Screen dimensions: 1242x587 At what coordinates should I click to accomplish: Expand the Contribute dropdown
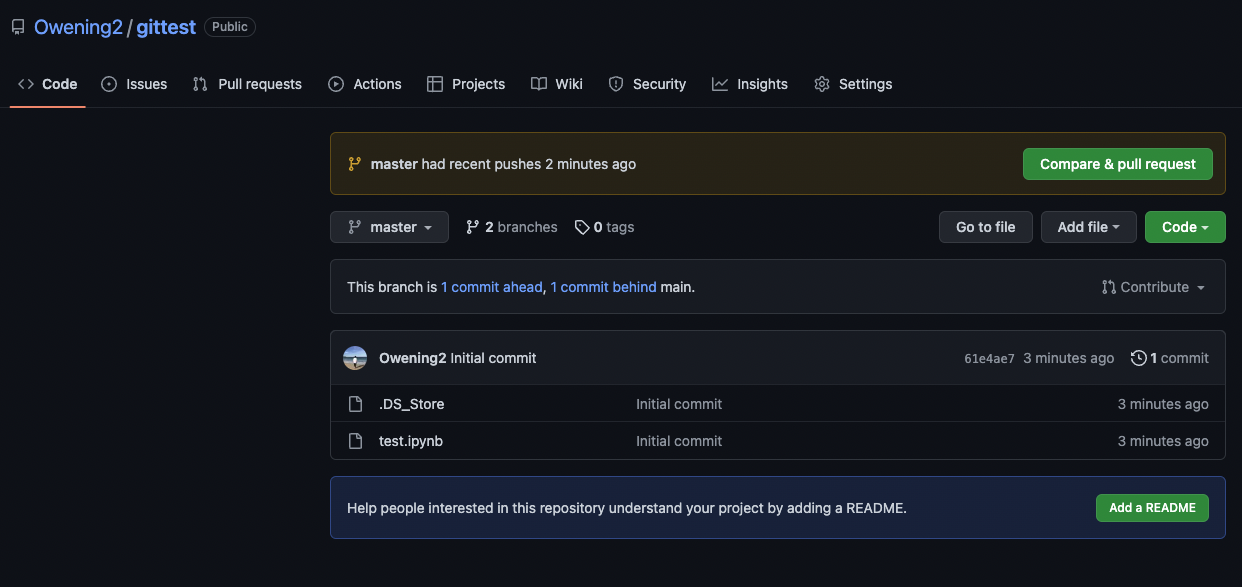1153,287
